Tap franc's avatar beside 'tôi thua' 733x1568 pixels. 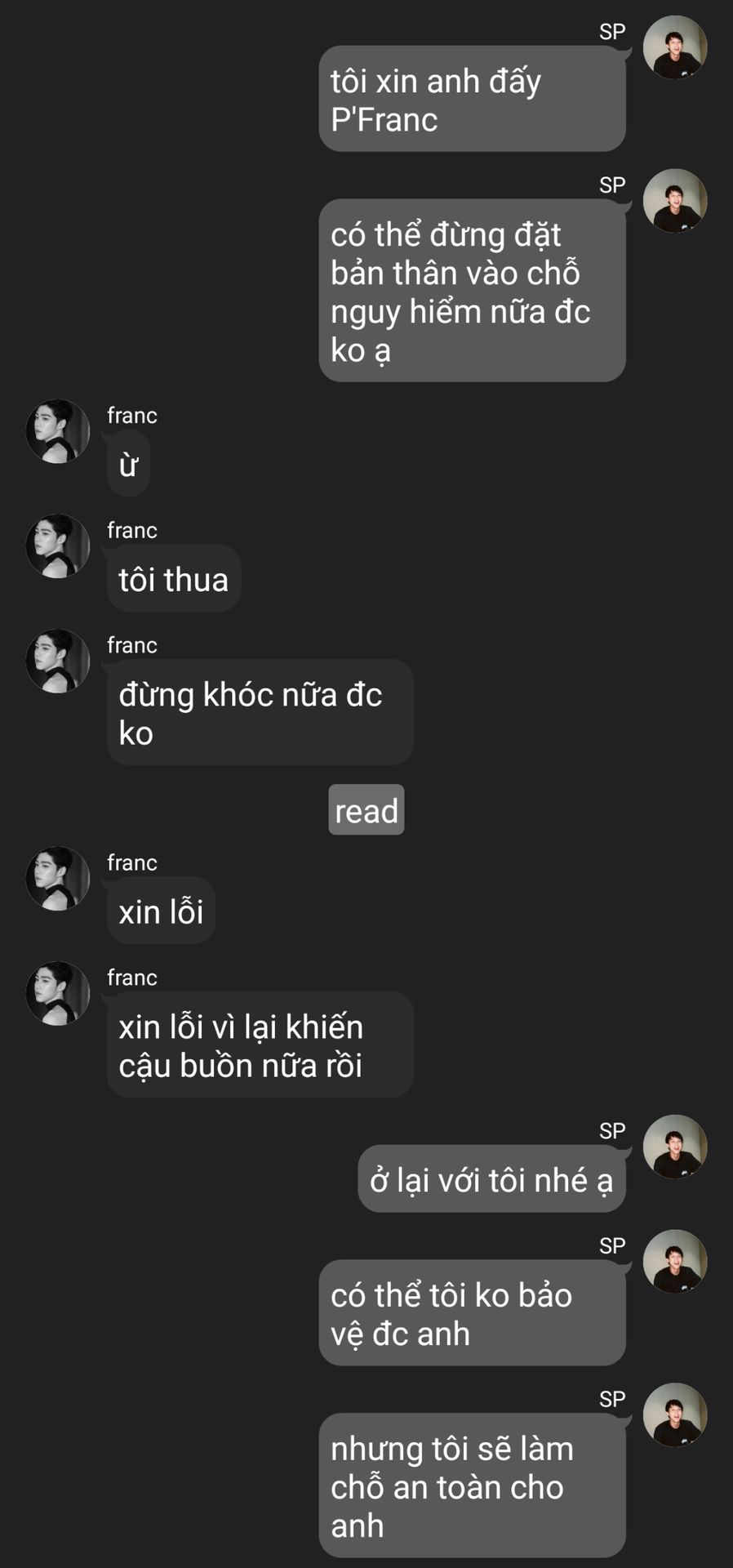tap(58, 546)
